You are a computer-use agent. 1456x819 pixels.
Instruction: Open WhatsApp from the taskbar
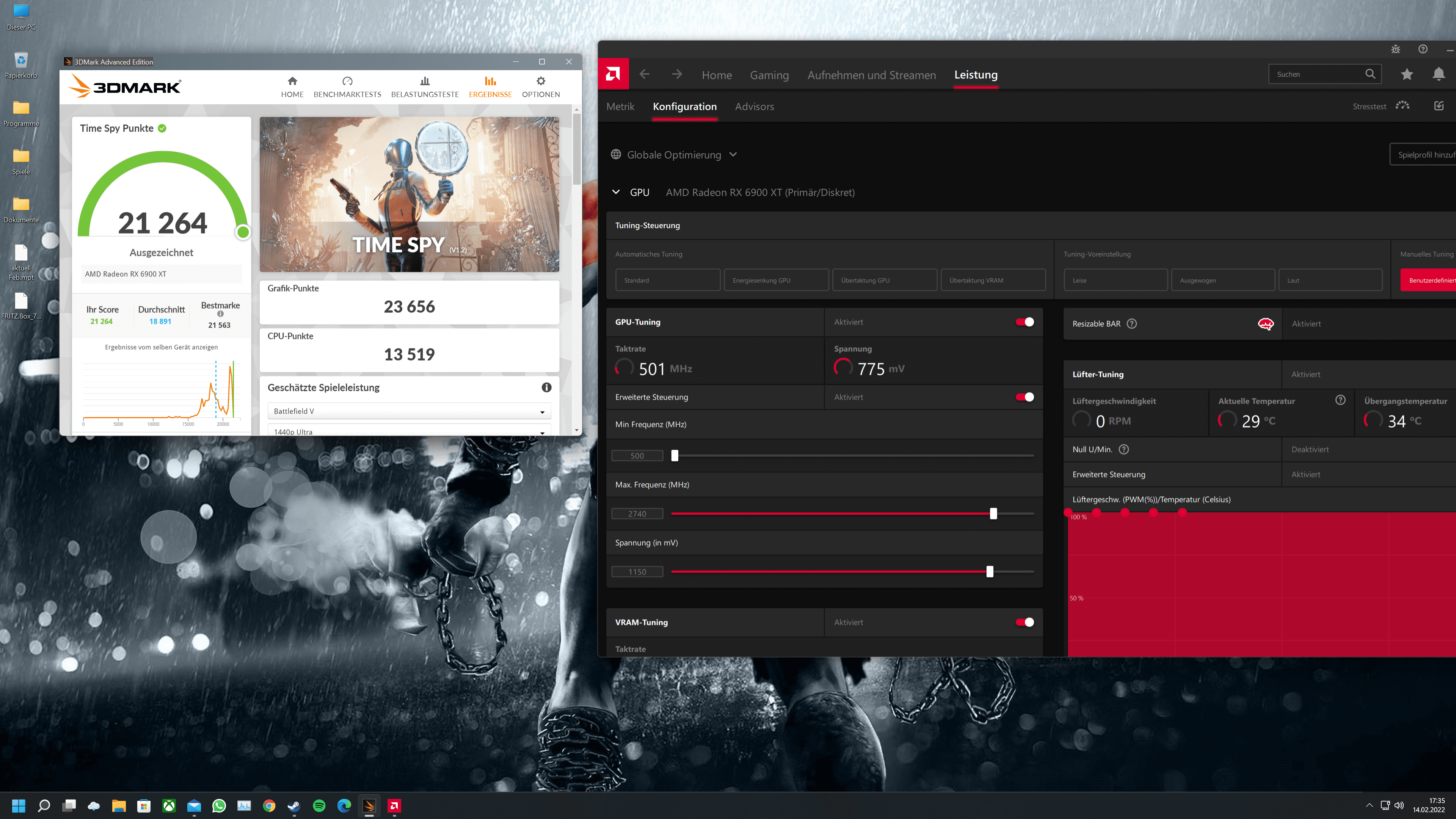point(219,805)
